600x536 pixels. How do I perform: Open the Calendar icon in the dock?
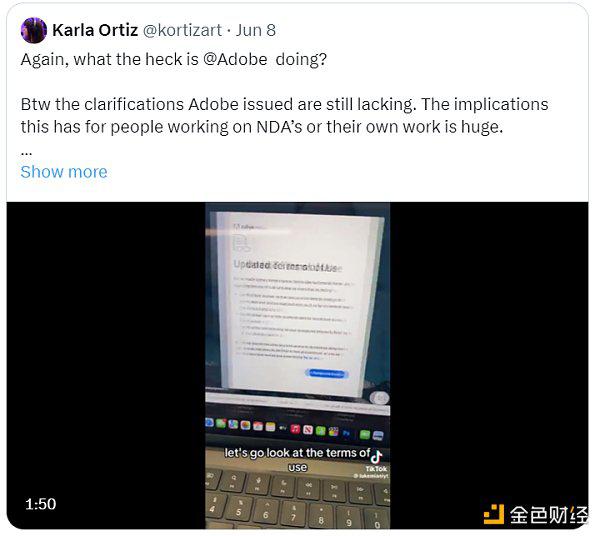pyautogui.click(x=258, y=426)
